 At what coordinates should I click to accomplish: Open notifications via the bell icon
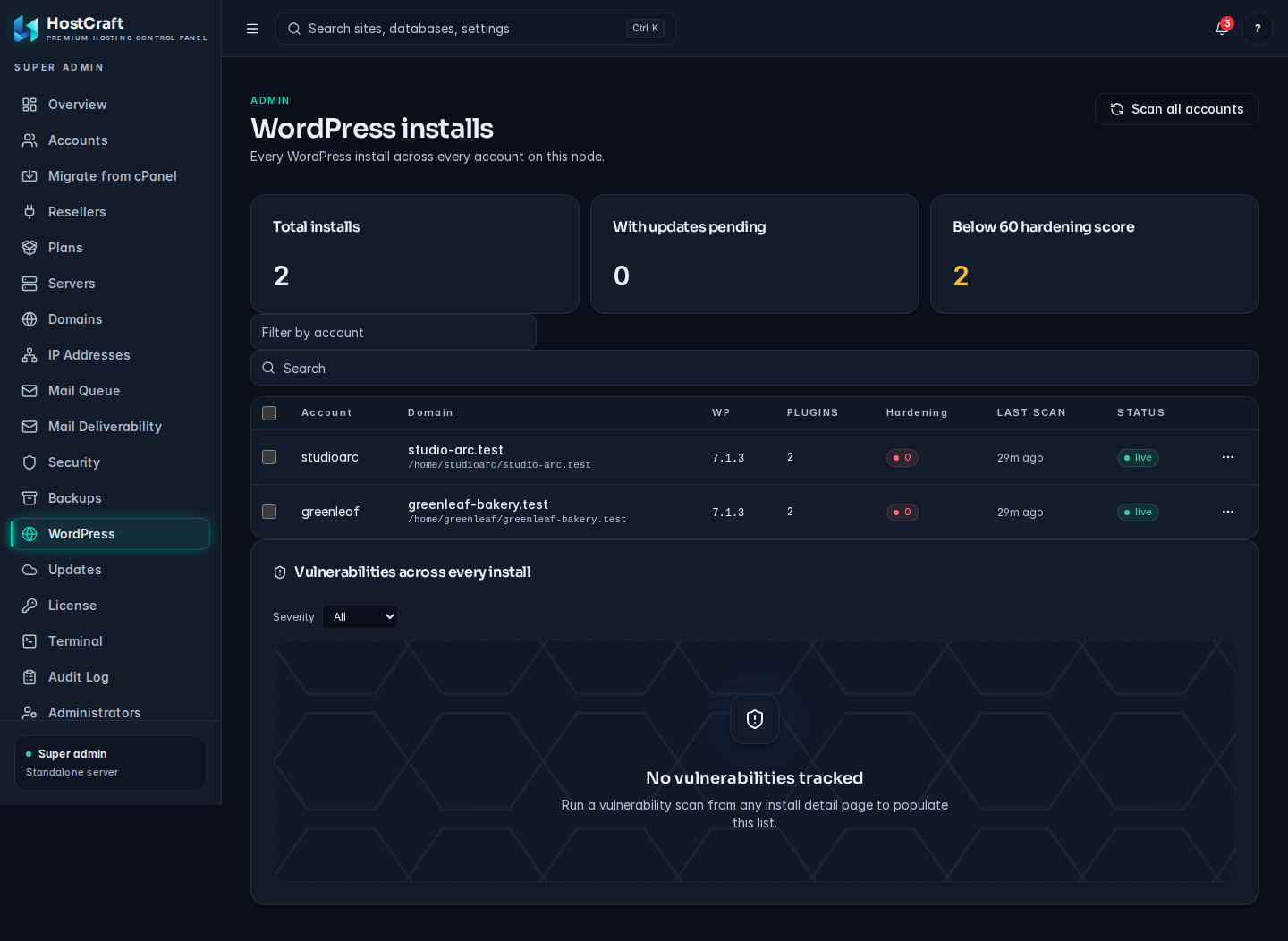tap(1222, 29)
